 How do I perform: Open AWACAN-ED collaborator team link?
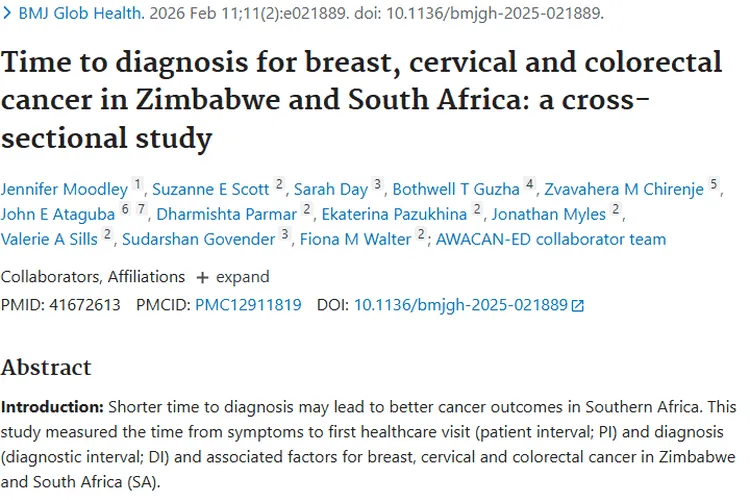(x=550, y=239)
